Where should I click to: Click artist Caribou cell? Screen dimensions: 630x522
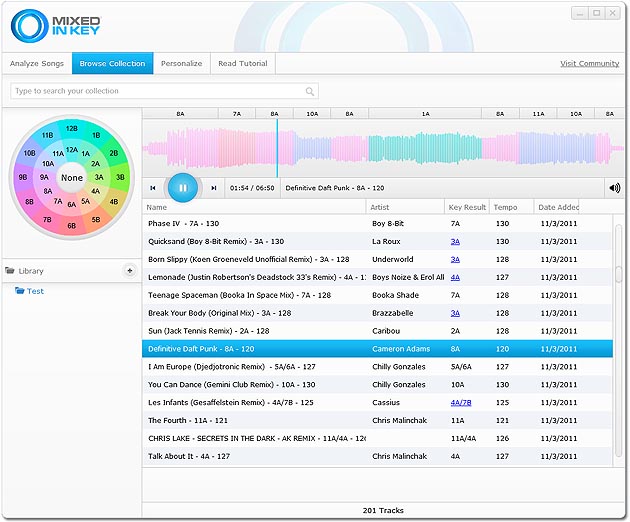pos(386,331)
